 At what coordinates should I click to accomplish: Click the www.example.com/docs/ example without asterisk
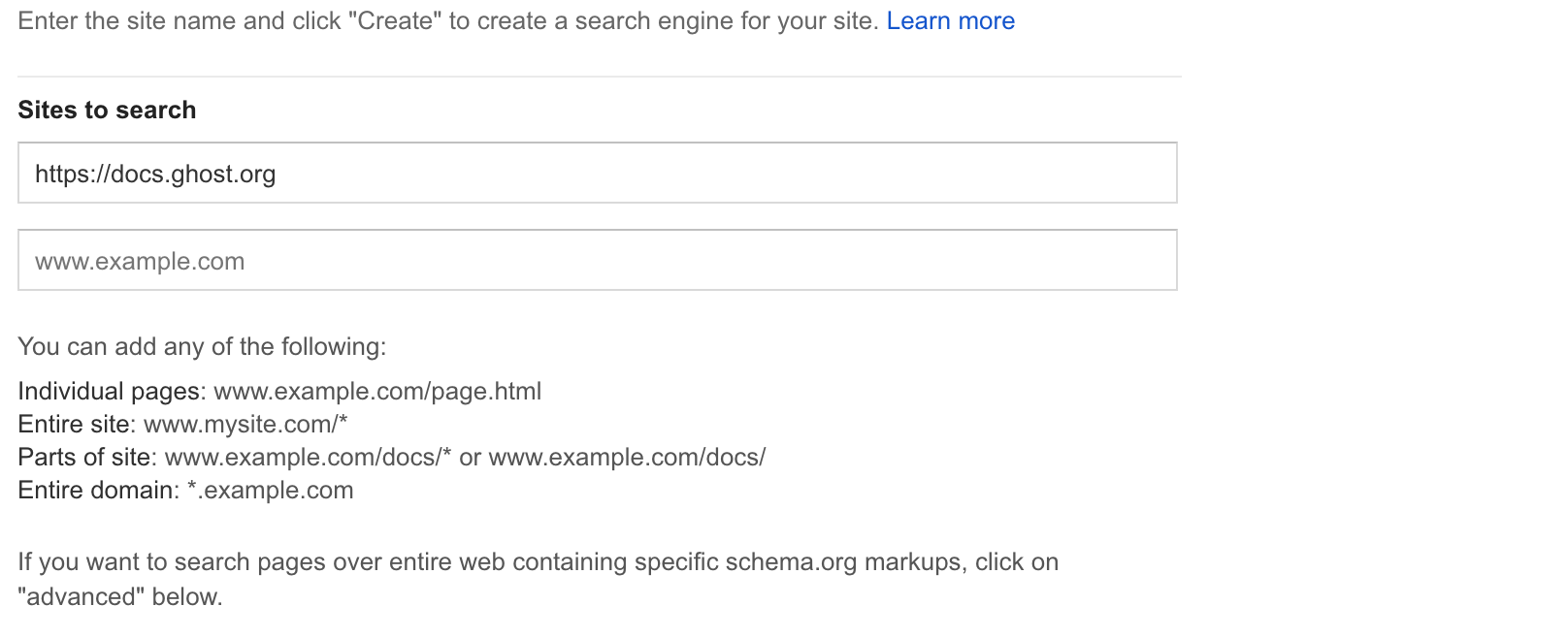(x=627, y=458)
